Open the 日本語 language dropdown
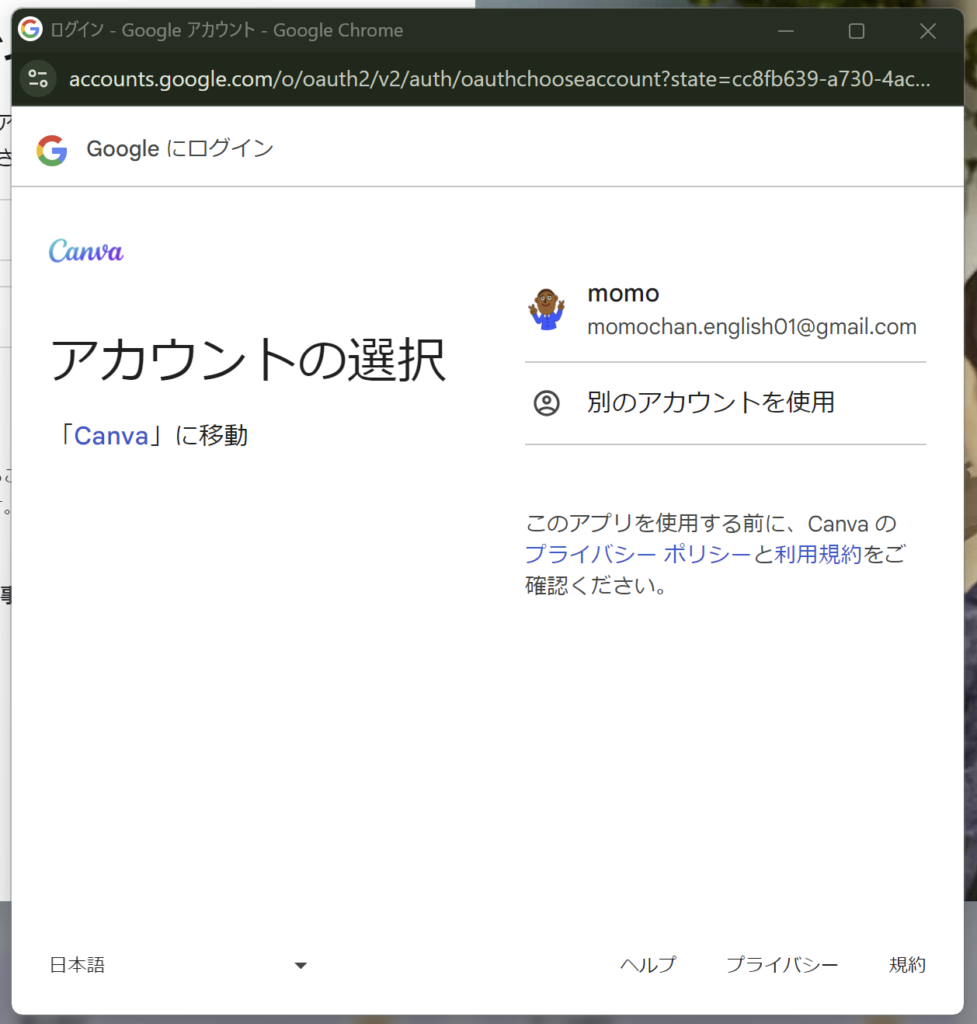 [x=178, y=965]
